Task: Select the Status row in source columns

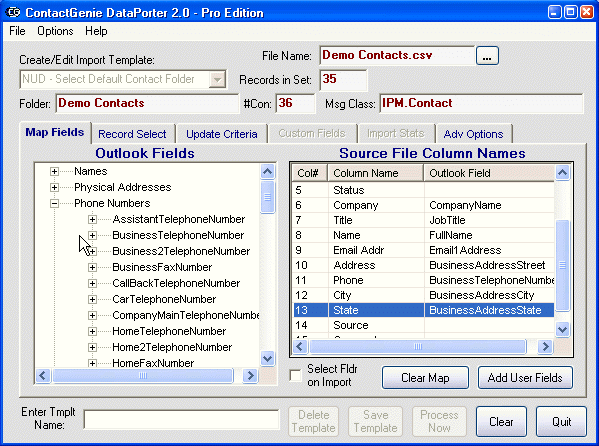Action: click(x=423, y=190)
